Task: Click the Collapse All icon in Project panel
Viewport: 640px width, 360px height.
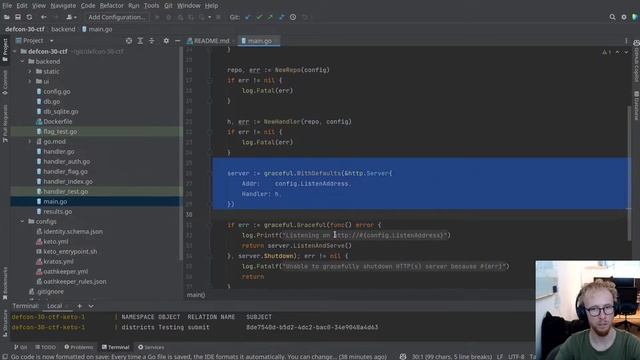Action: (151, 41)
